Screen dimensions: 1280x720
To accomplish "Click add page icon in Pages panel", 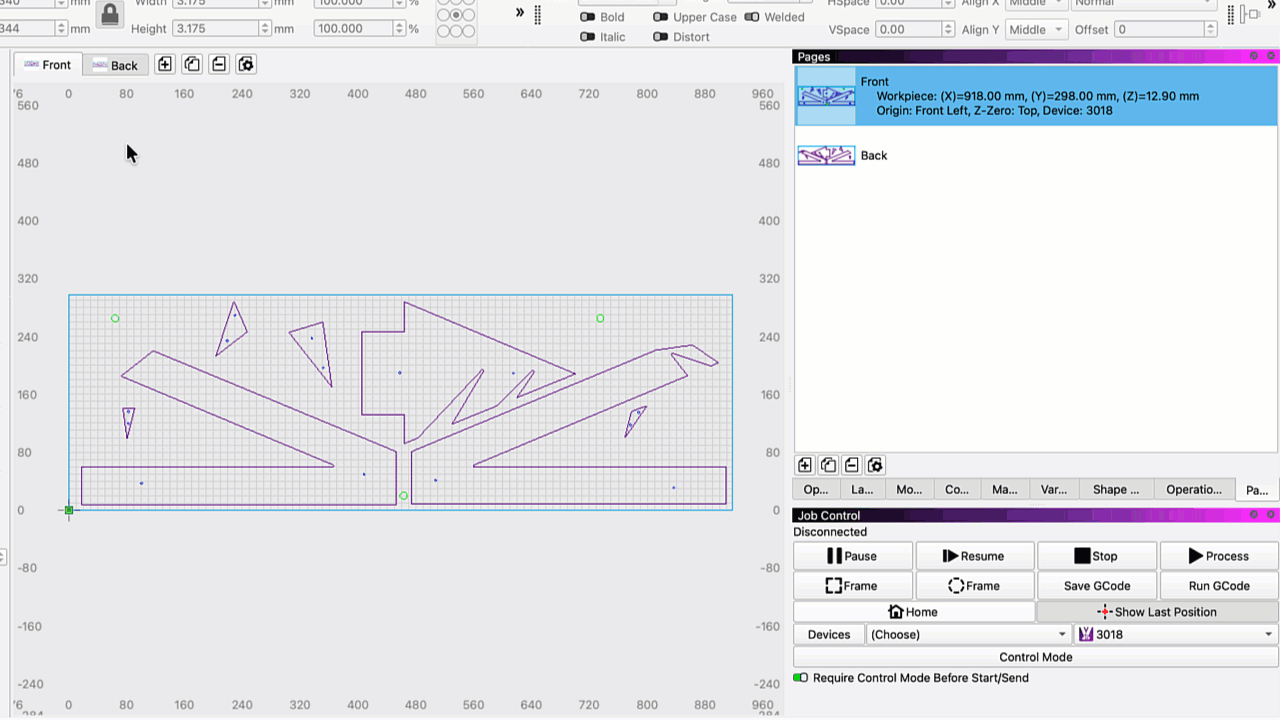I will 805,465.
